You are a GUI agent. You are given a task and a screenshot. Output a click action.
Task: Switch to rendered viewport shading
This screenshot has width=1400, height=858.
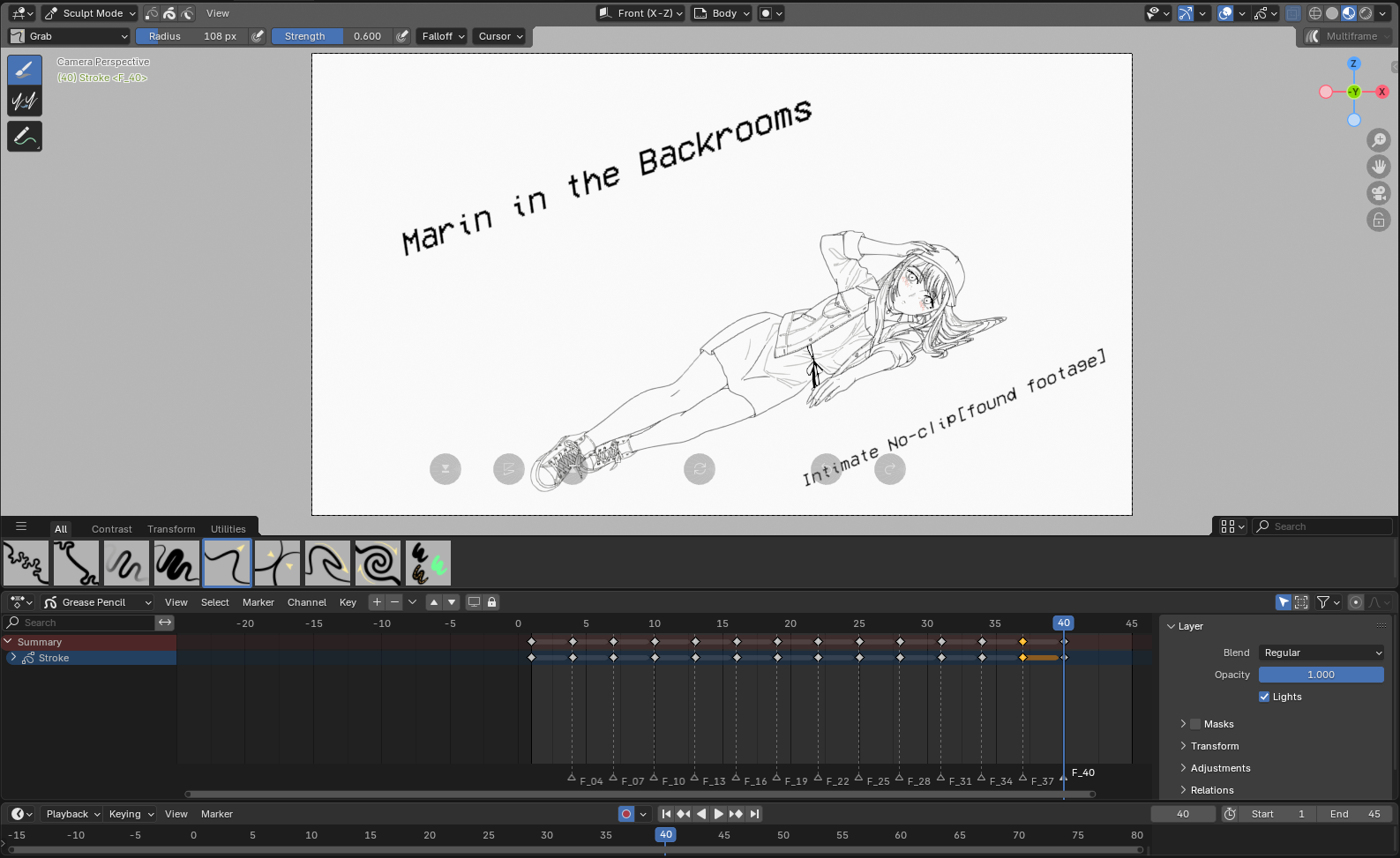pos(1366,13)
